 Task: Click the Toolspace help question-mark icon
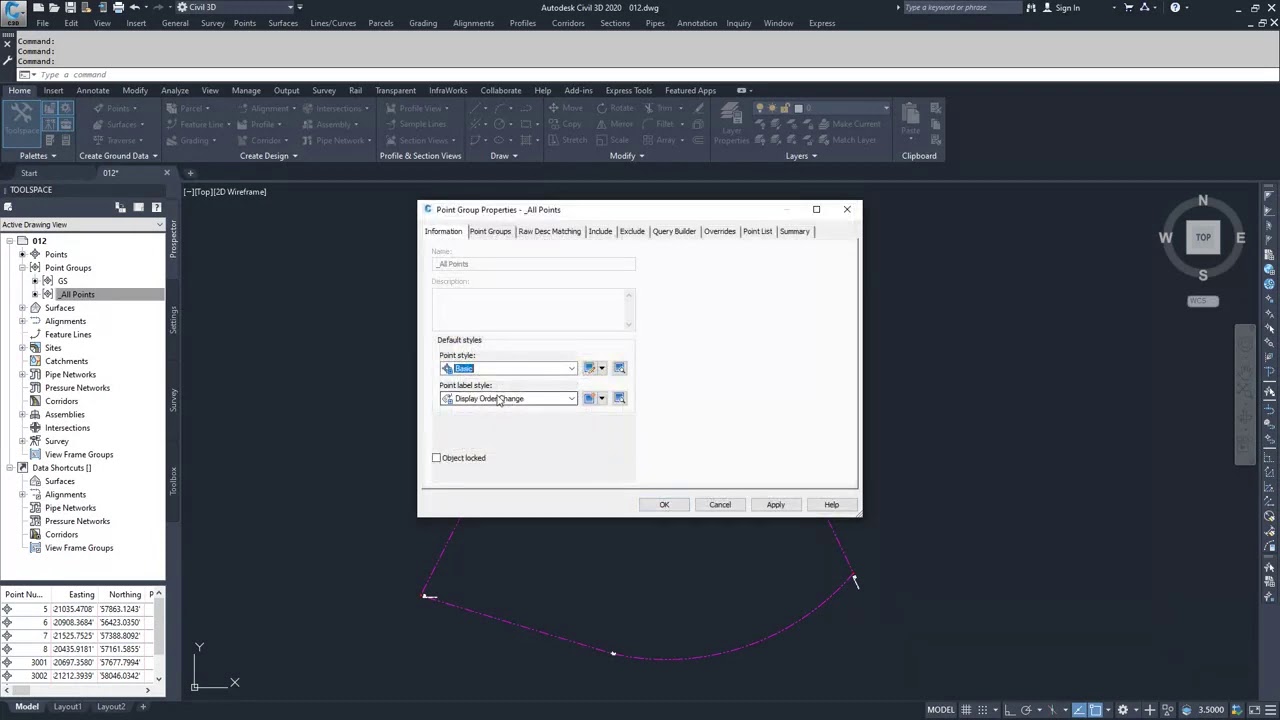(x=157, y=207)
